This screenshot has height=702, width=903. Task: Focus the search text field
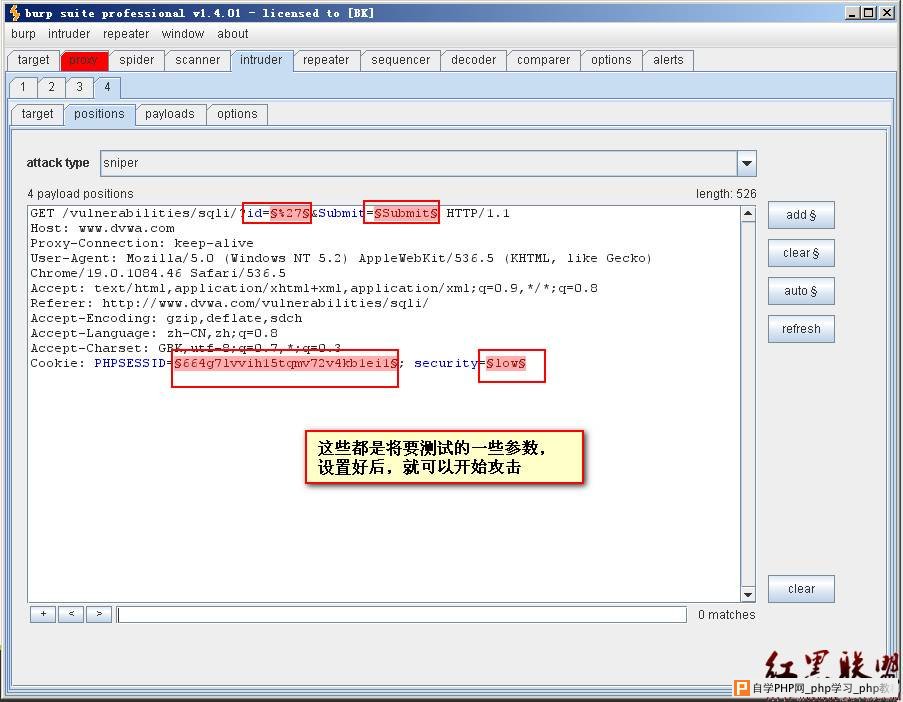click(401, 615)
